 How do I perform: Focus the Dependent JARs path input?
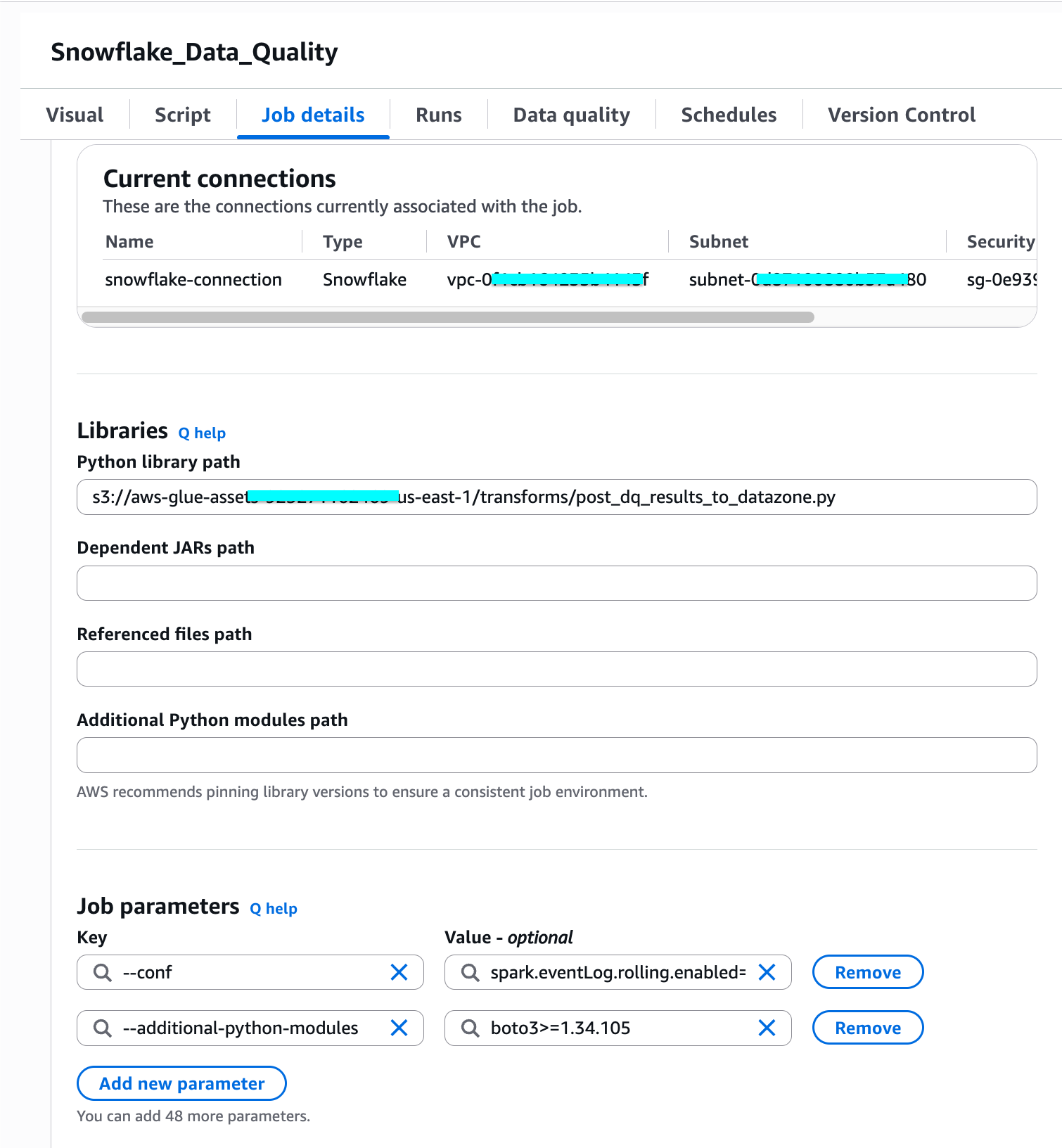[x=556, y=583]
